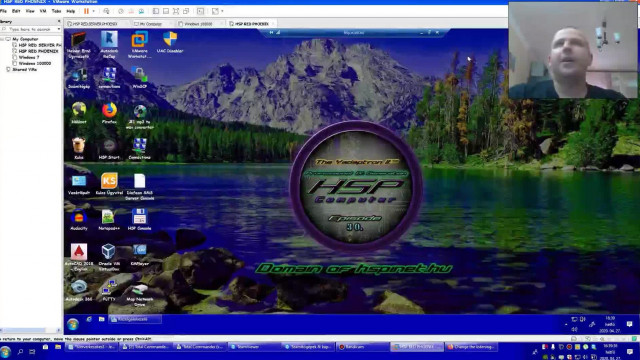Screen dimensions: 640x360
Task: Click the VMware pause/suspend button
Action: 86,11
